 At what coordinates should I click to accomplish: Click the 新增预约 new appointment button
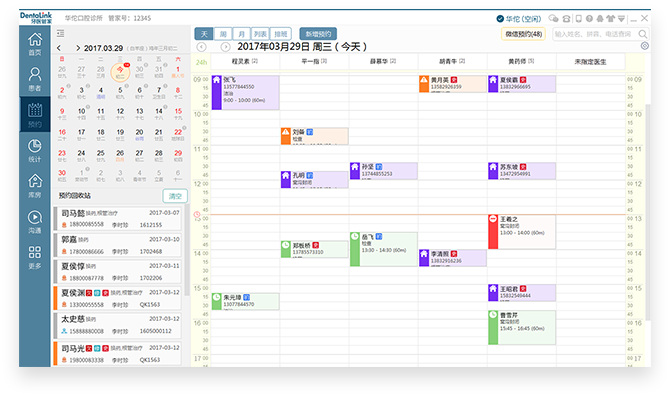point(318,34)
